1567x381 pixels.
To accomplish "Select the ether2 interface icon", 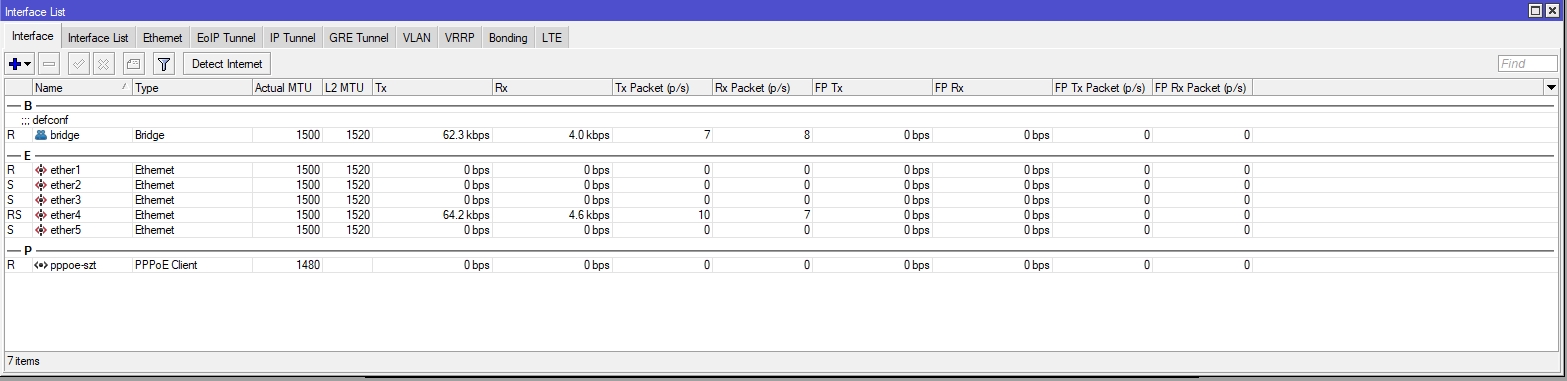I will point(41,185).
